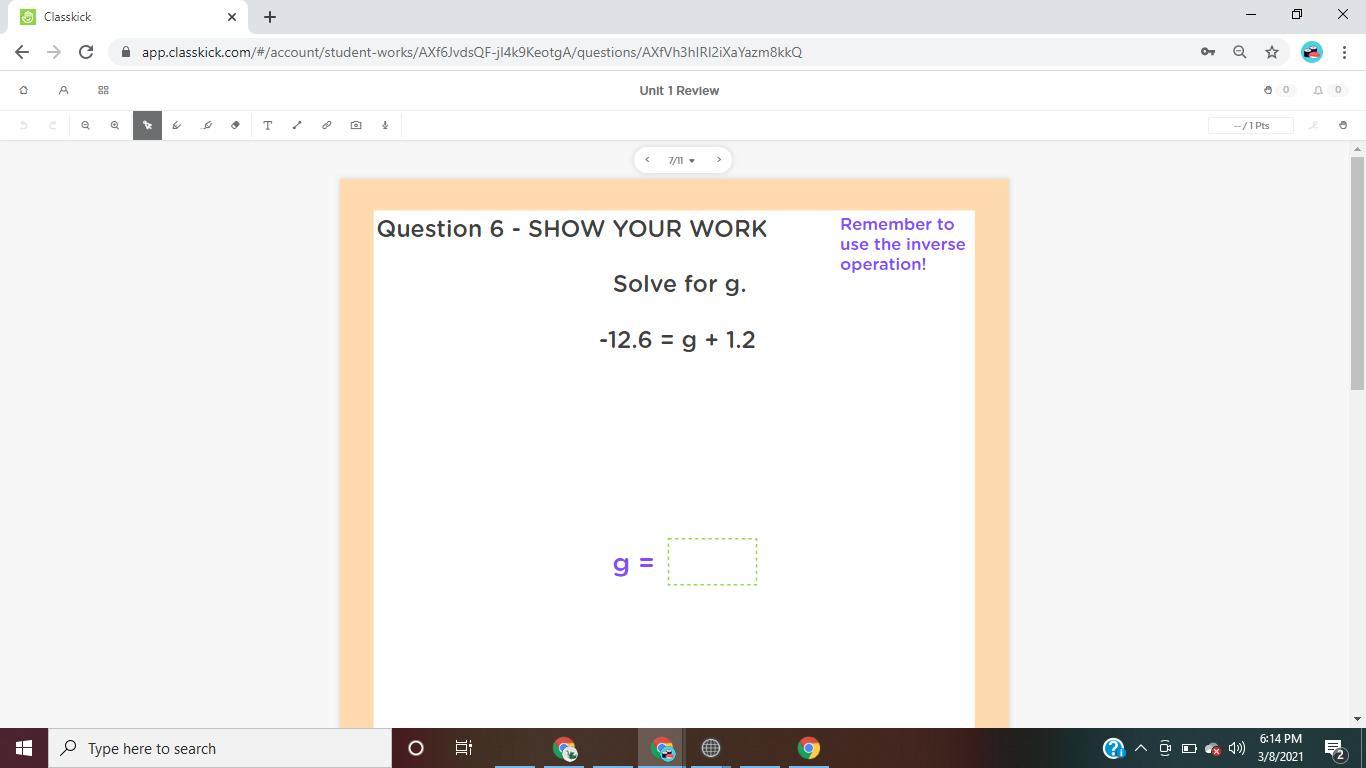Go back using the left chevron
The image size is (1366, 768).
point(647,160)
